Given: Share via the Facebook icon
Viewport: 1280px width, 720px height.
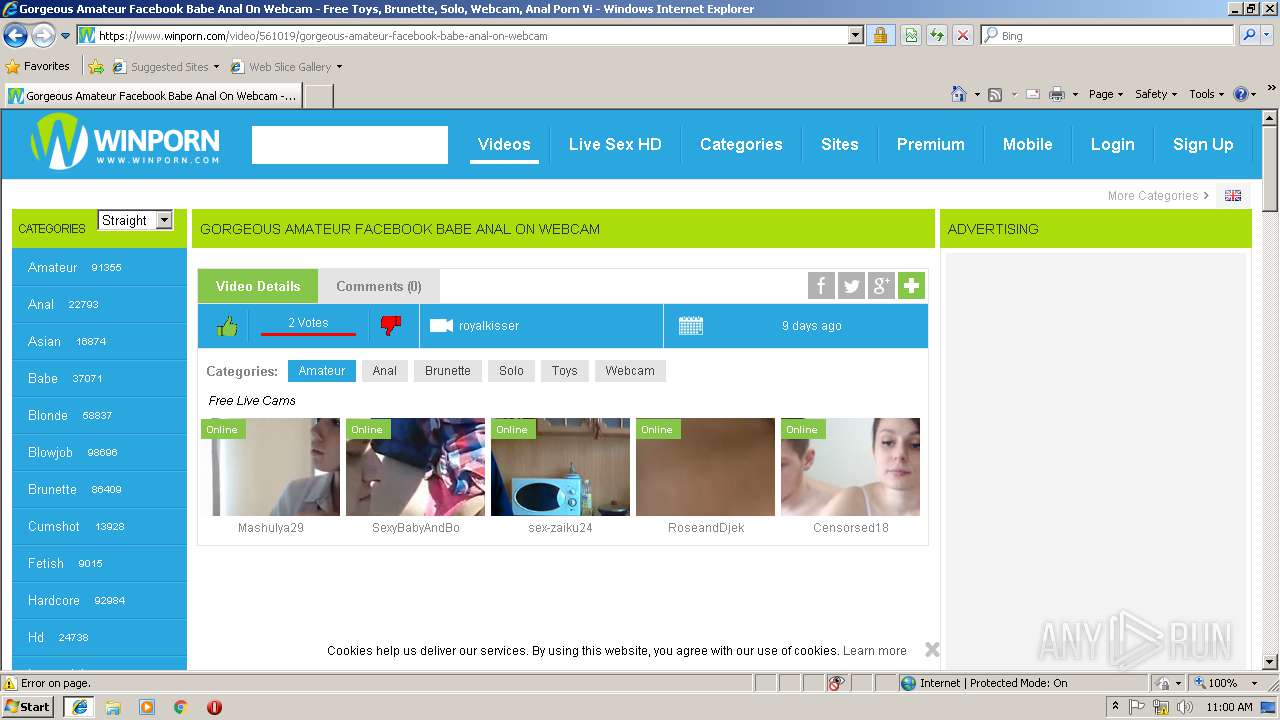Looking at the screenshot, I should (821, 286).
